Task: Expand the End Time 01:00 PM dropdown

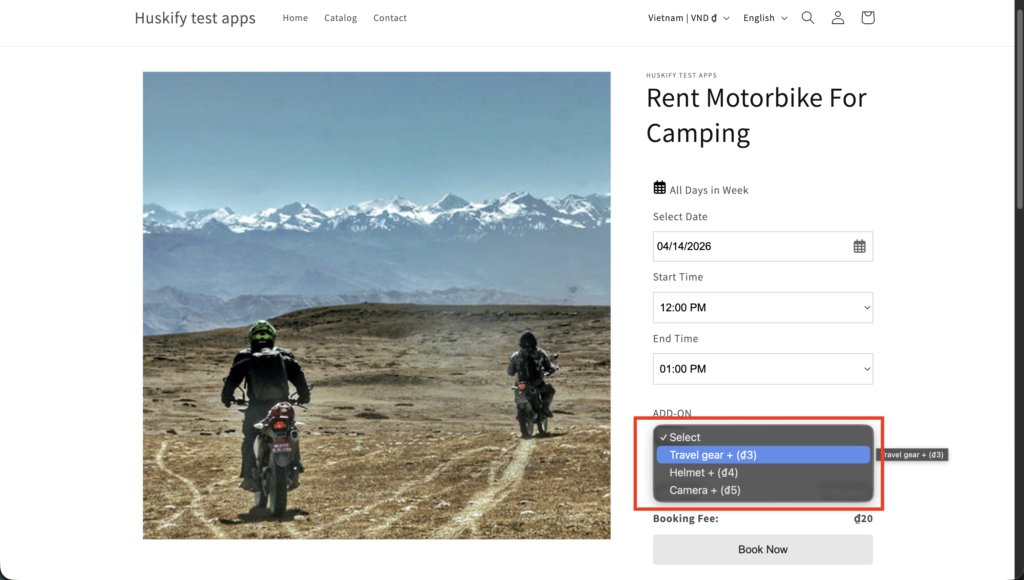Action: point(762,369)
